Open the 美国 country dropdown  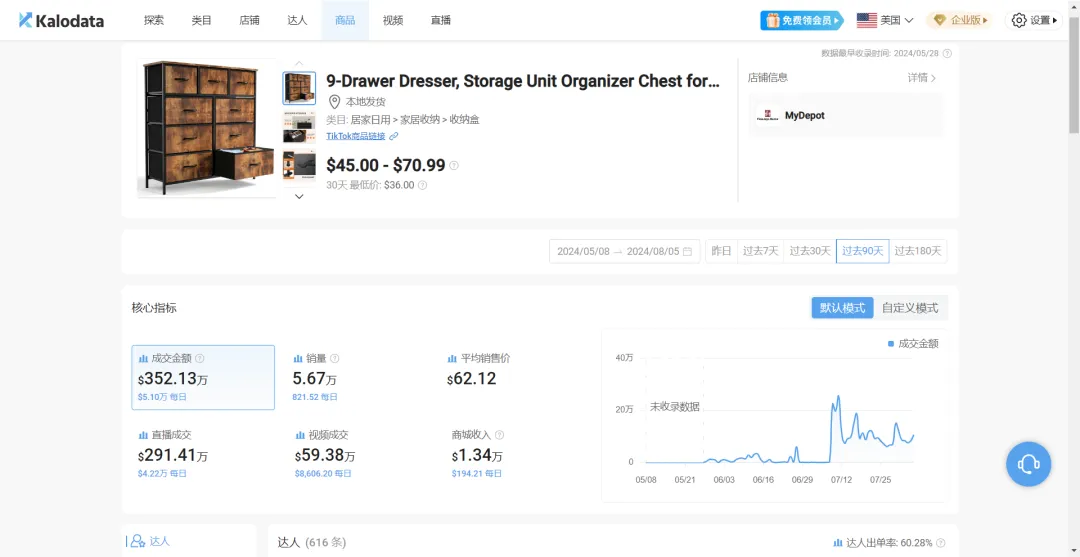pyautogui.click(x=885, y=21)
